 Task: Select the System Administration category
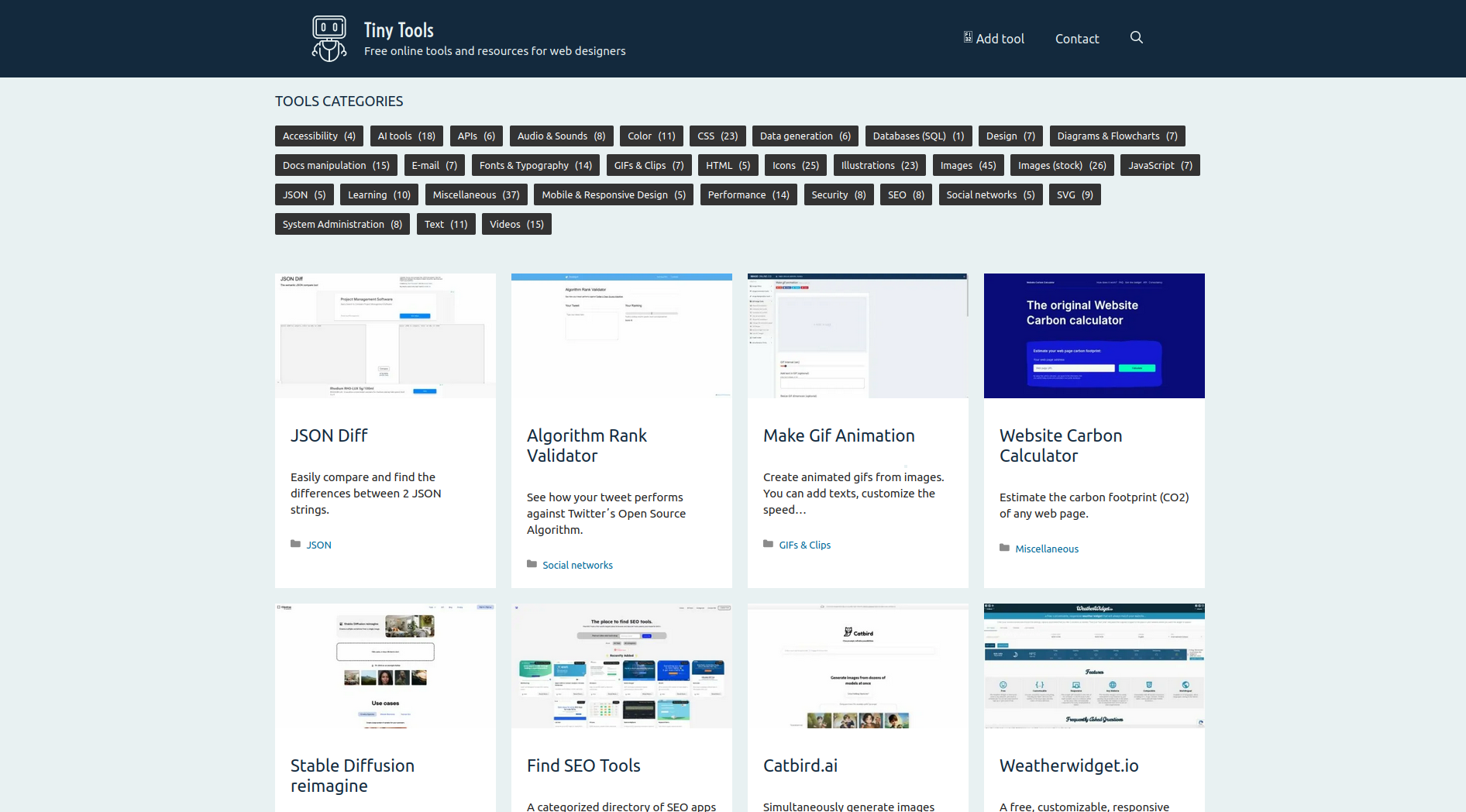click(x=342, y=224)
